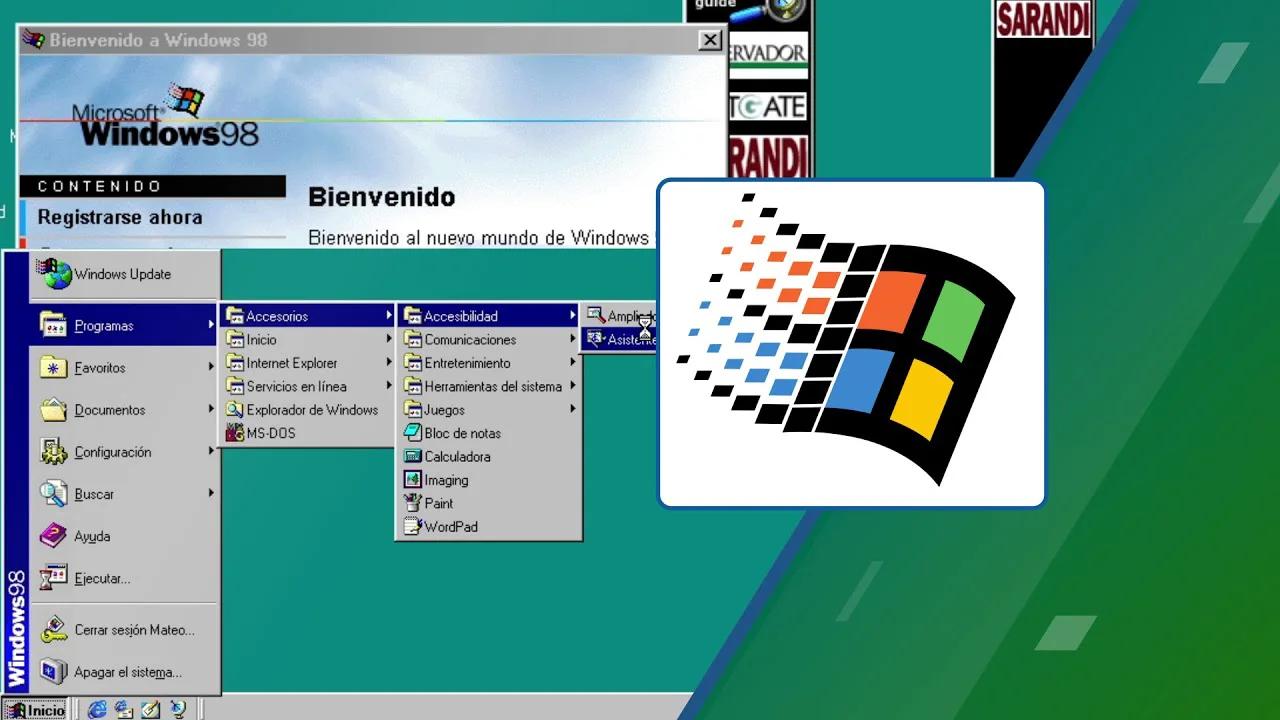Open Outlook Express from quick launch bar

124,709
